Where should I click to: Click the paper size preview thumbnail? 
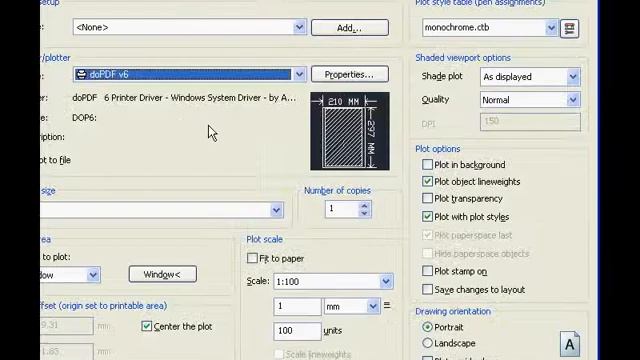tap(350, 131)
